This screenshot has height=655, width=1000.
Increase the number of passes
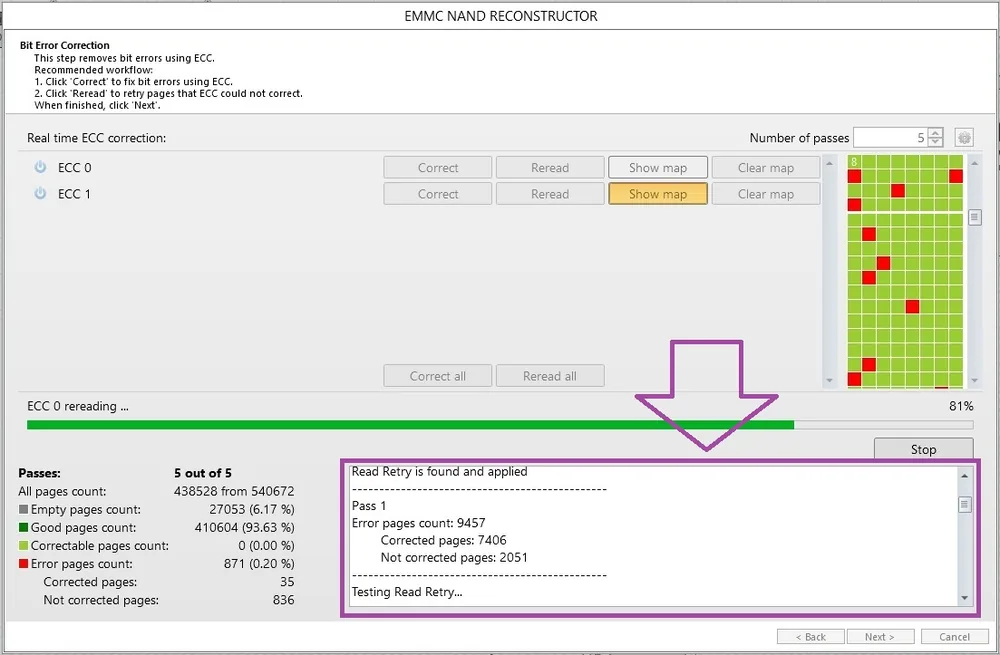click(x=936, y=133)
